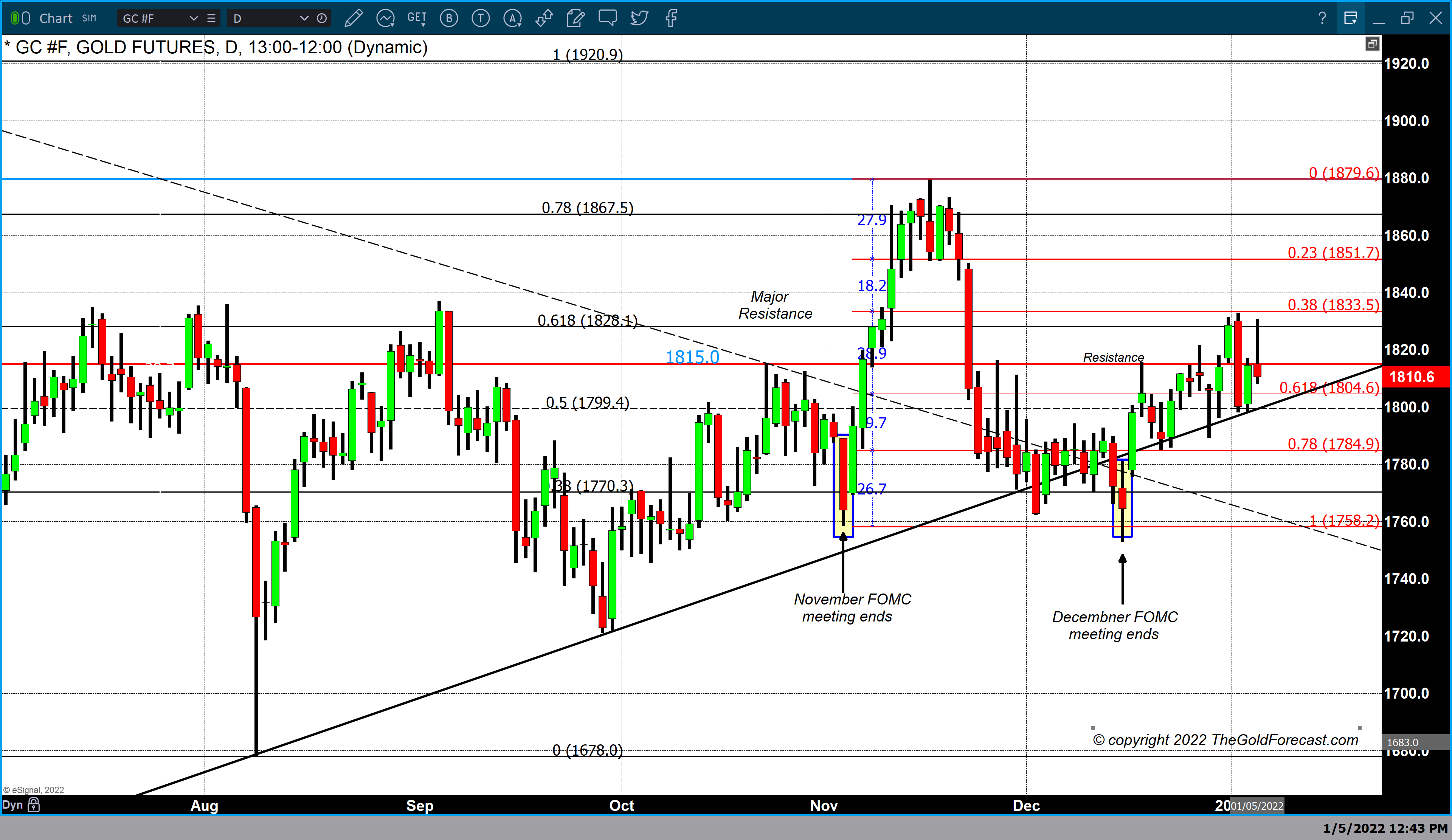This screenshot has height=840, width=1452.
Task: Click the Dyn scaling label
Action: click(x=12, y=805)
